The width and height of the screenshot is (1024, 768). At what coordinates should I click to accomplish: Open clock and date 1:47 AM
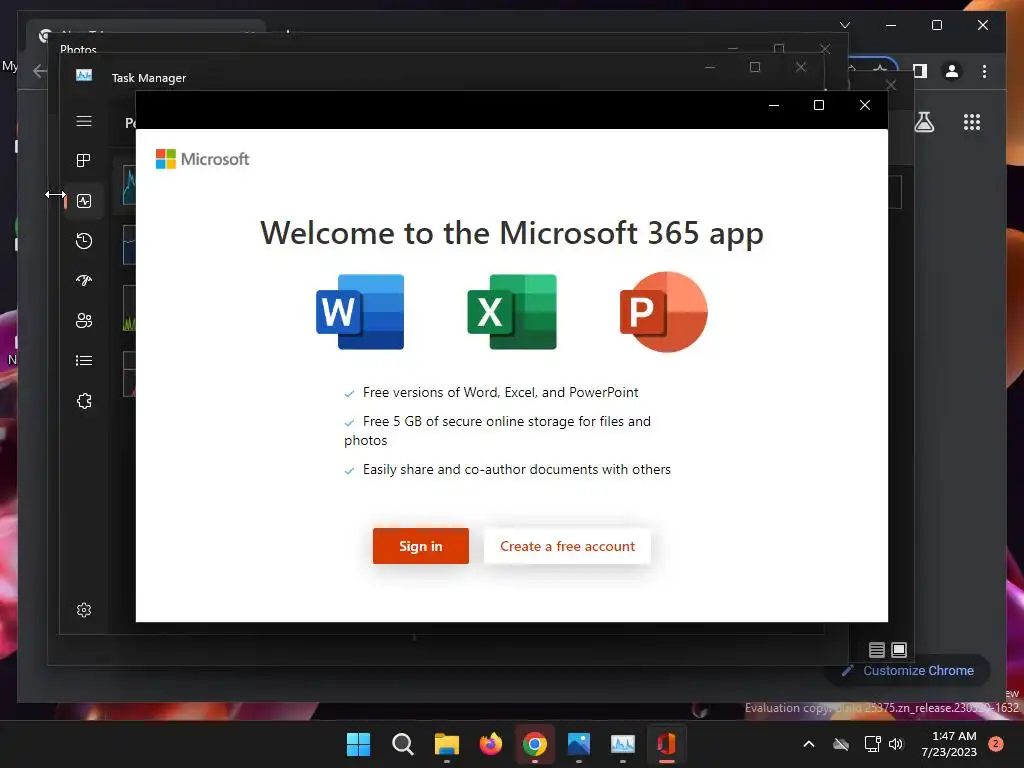tap(950, 744)
